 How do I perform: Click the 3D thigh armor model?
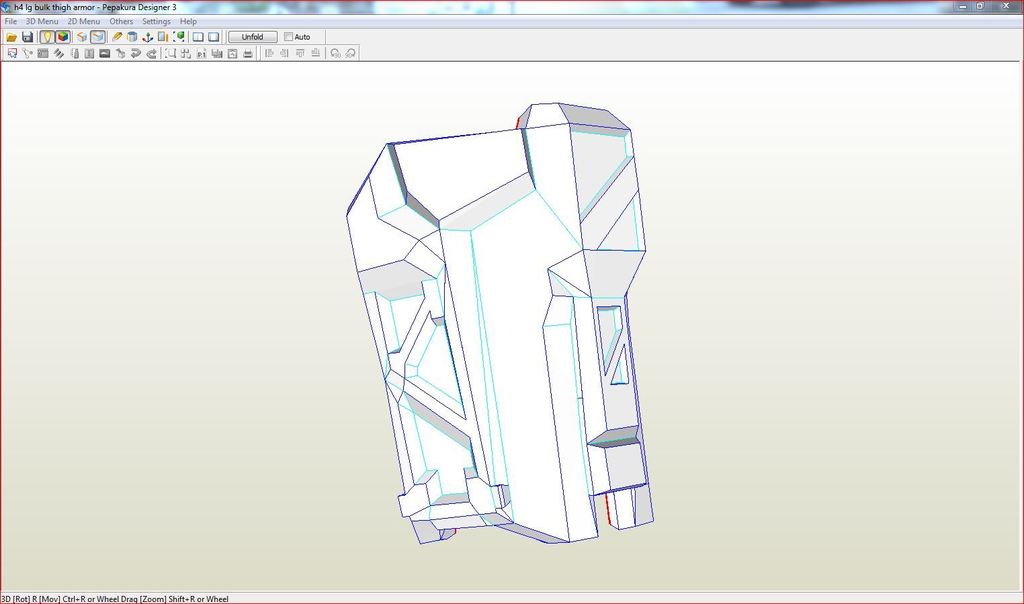pos(500,330)
